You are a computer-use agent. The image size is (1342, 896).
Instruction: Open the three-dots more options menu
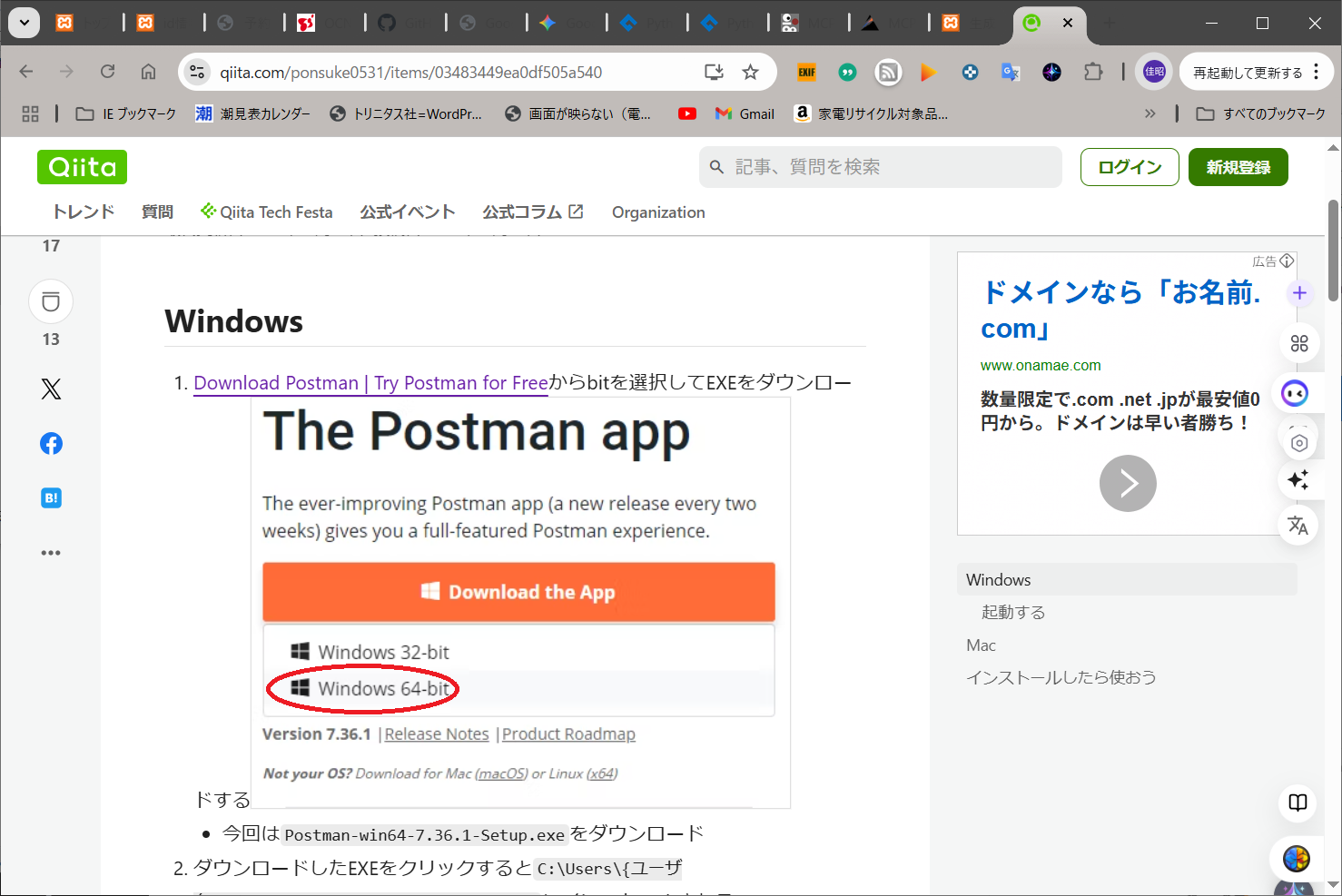51,552
